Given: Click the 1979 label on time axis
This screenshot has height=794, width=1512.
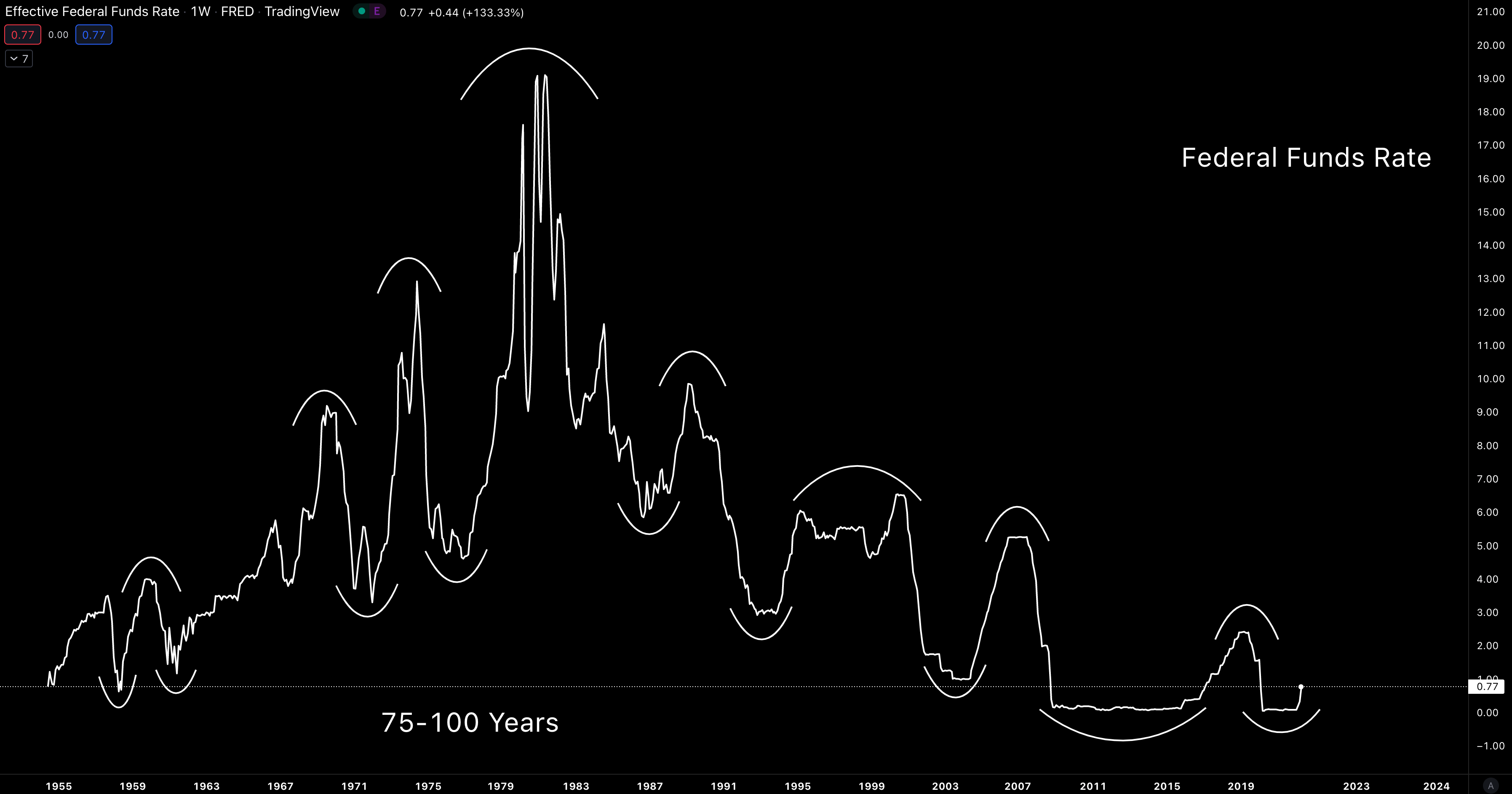Looking at the screenshot, I should 500,786.
